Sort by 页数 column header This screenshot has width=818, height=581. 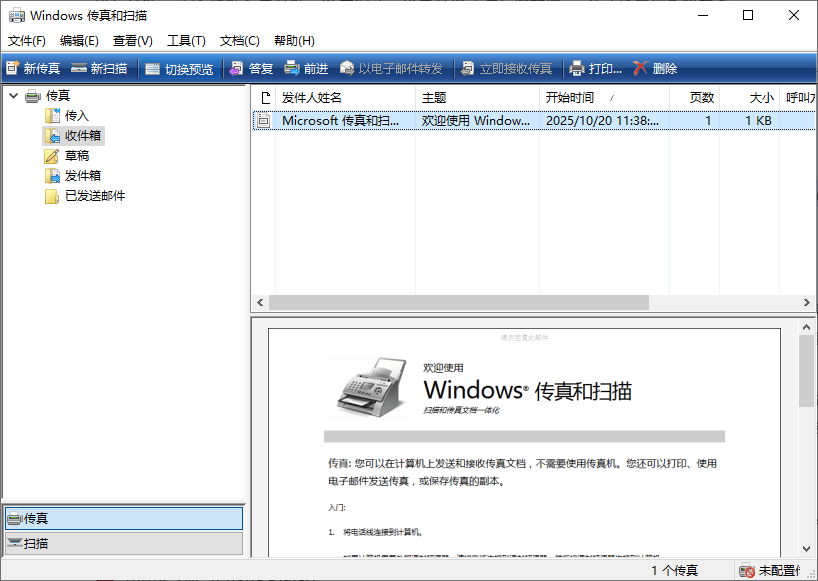click(x=694, y=98)
